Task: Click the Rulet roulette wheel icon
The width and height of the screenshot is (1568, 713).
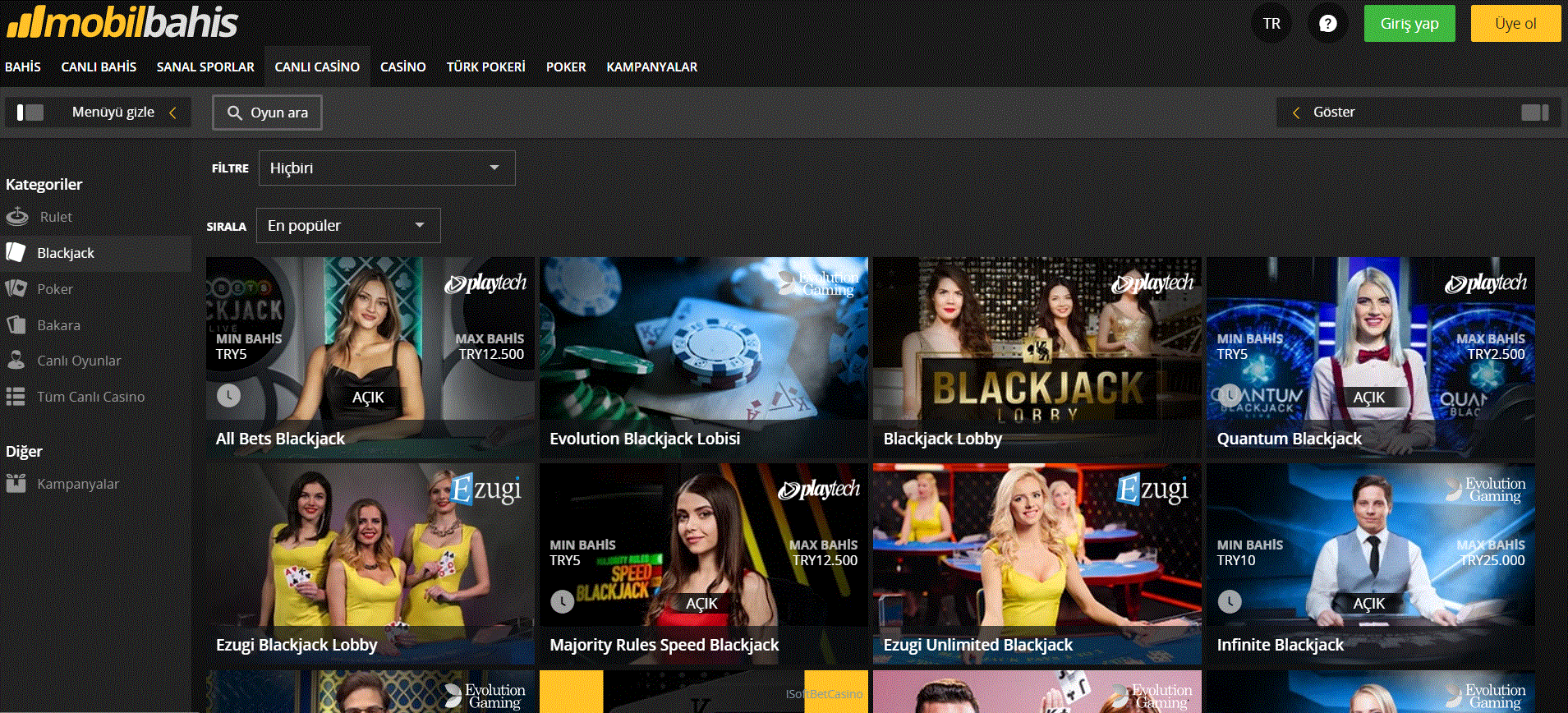Action: [x=17, y=217]
